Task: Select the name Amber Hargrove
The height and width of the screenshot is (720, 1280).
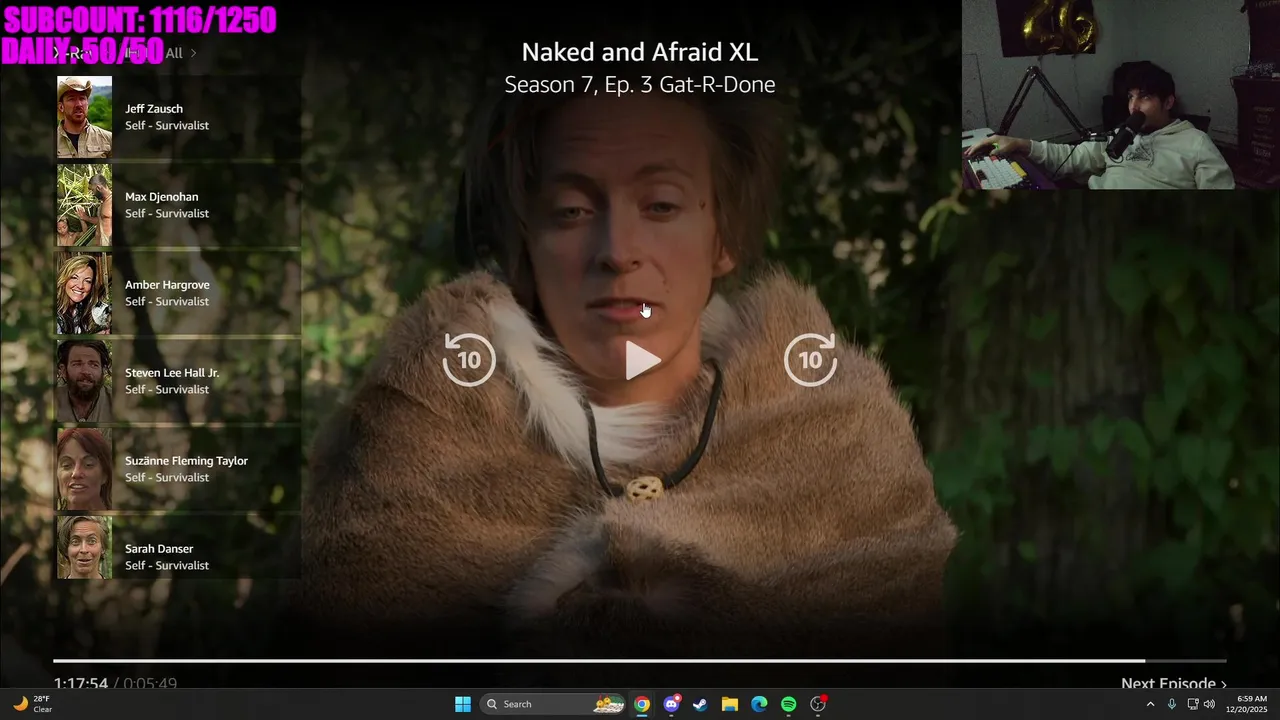Action: coord(167,284)
